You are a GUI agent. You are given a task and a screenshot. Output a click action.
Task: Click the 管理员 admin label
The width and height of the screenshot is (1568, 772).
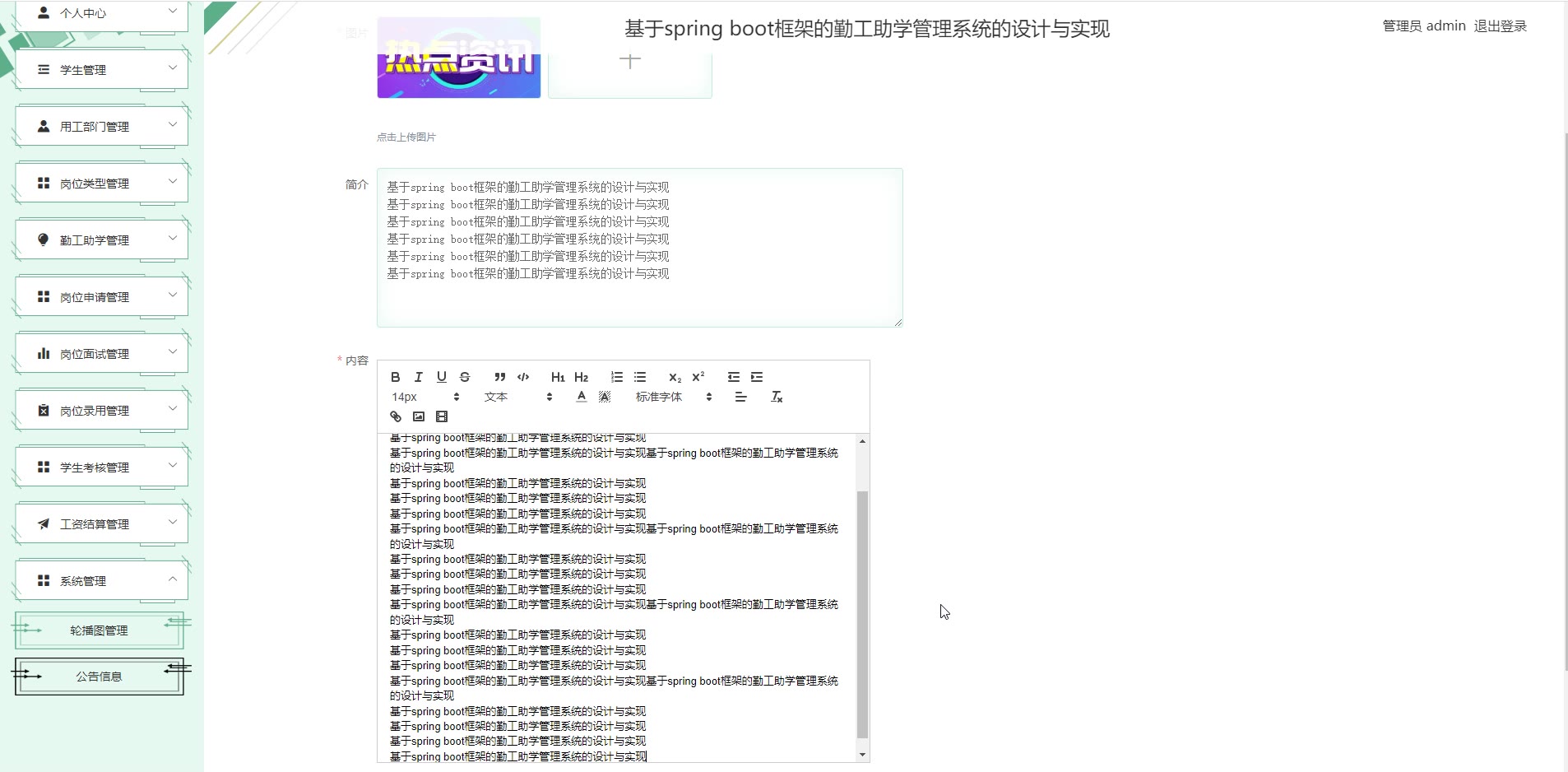pyautogui.click(x=1424, y=26)
